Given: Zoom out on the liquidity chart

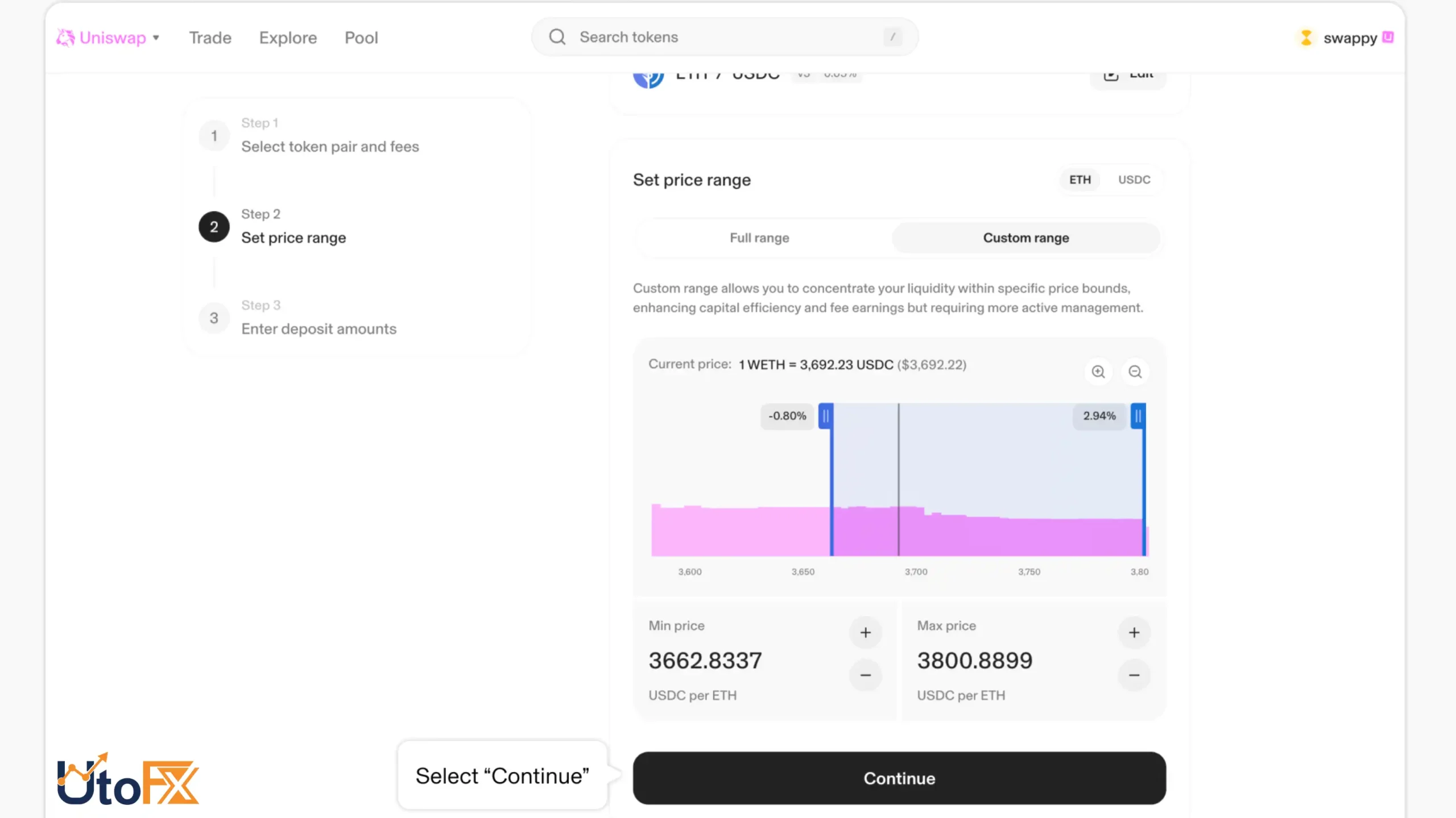Looking at the screenshot, I should pyautogui.click(x=1135, y=372).
